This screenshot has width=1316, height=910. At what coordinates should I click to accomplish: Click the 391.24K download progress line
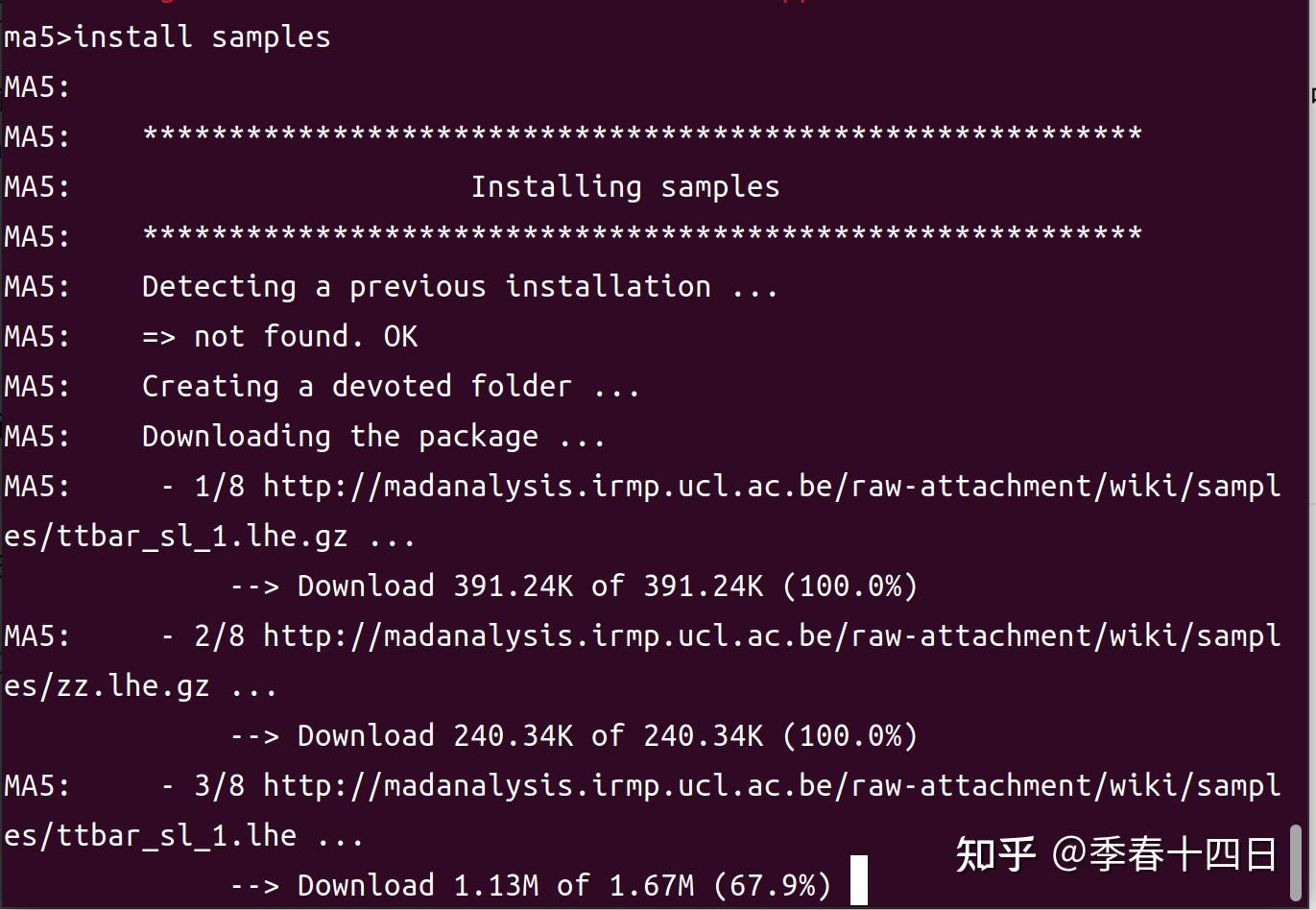click(x=573, y=587)
